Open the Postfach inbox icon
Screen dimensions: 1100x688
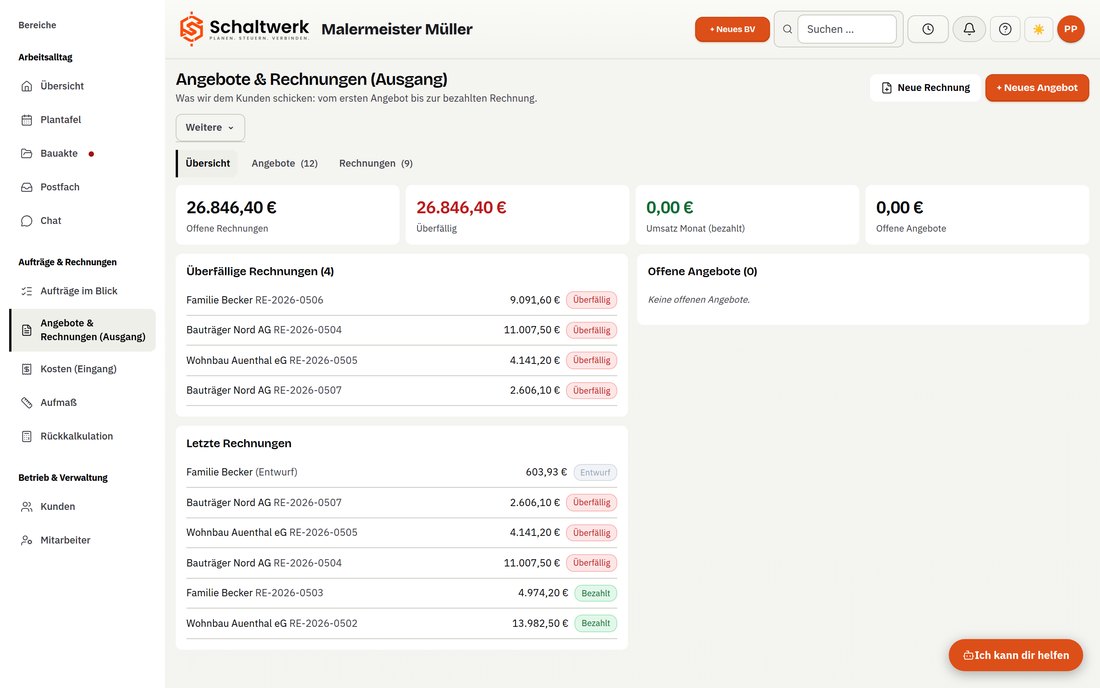coord(27,187)
